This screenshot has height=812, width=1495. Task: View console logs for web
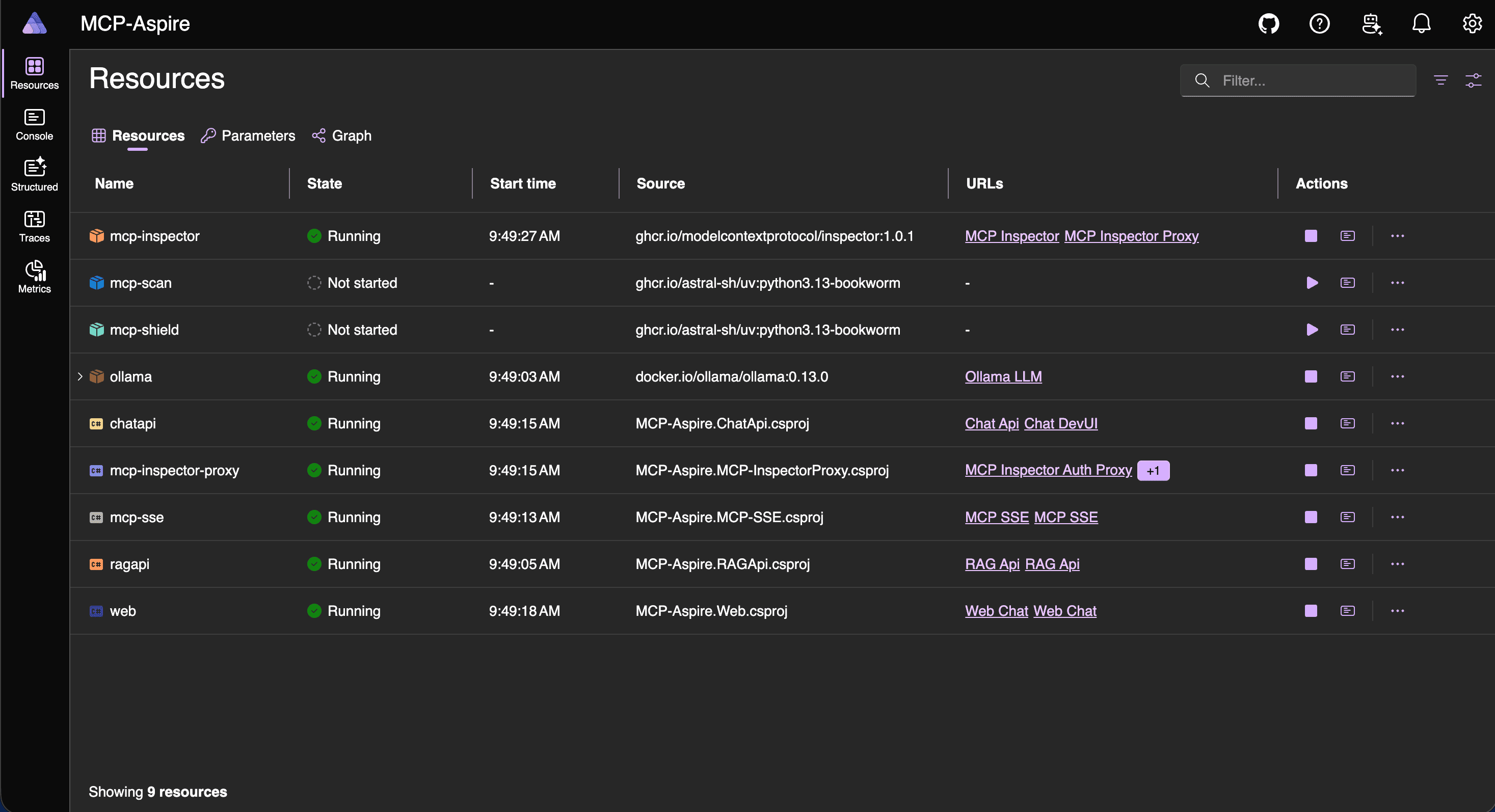(1348, 611)
